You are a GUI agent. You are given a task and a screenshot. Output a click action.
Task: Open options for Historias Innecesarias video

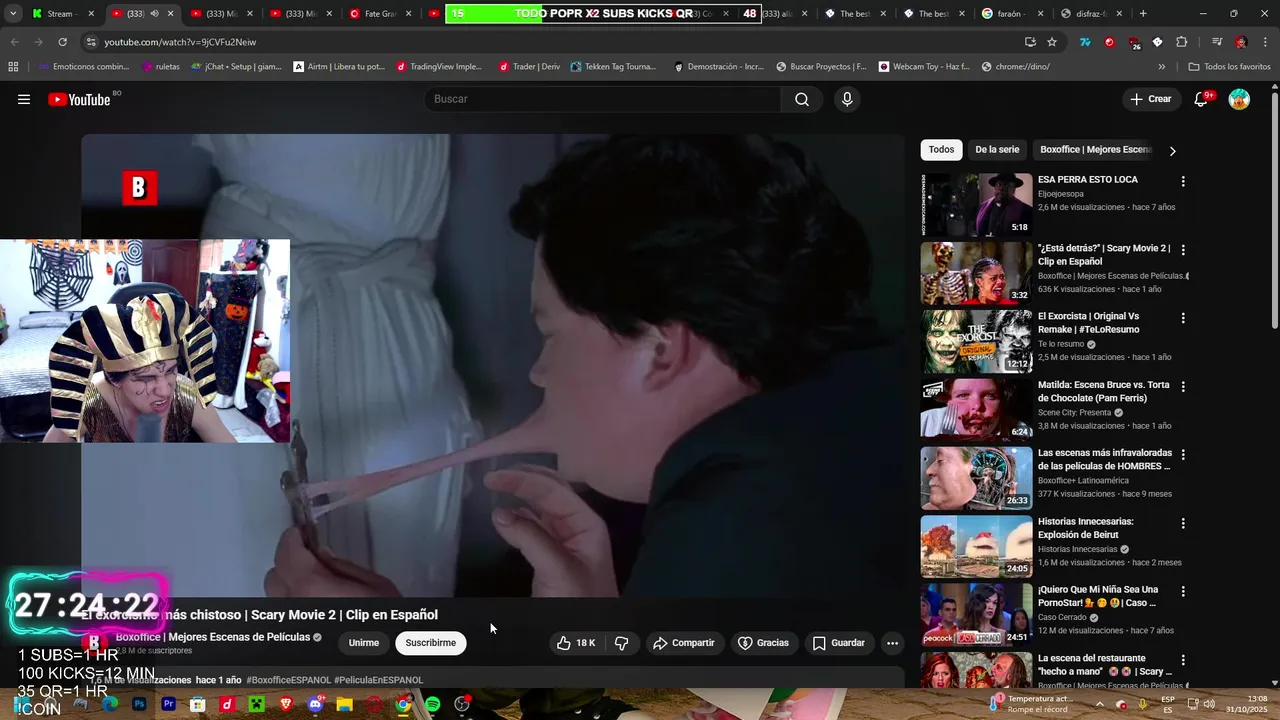click(x=1183, y=523)
